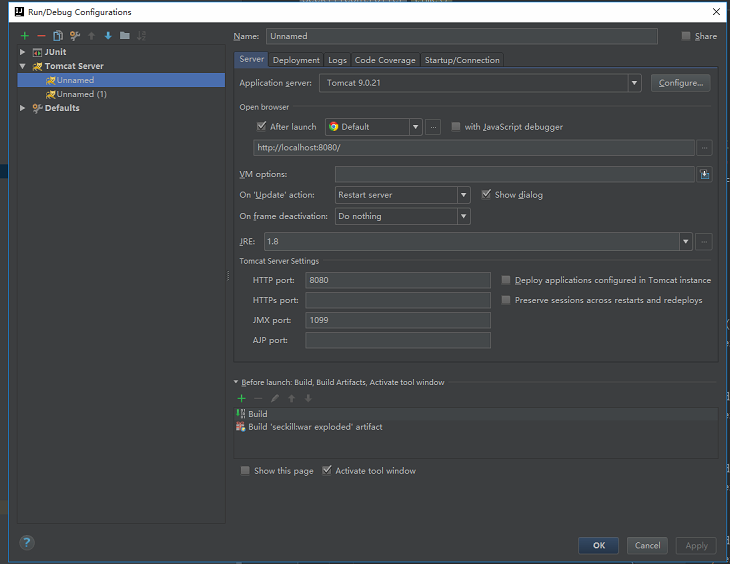
Task: Click the localhost:8080 URL field
Action: 474,148
